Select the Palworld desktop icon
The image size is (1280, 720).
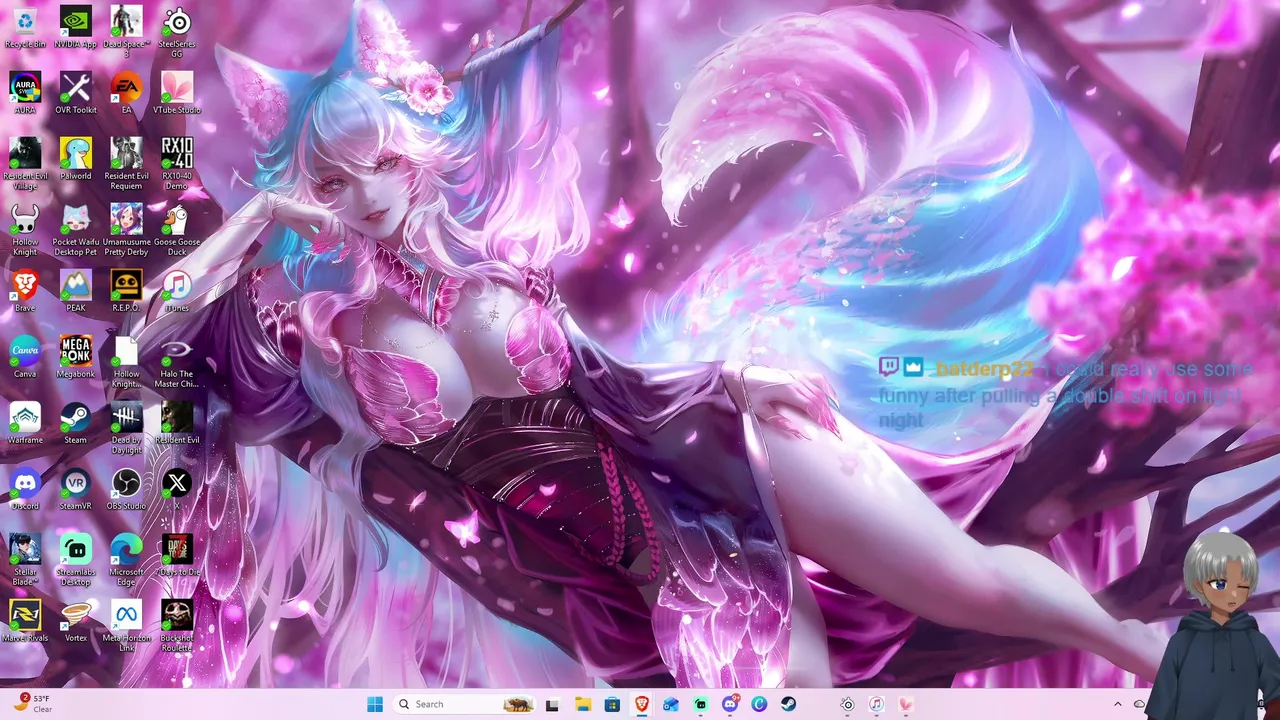coord(75,159)
